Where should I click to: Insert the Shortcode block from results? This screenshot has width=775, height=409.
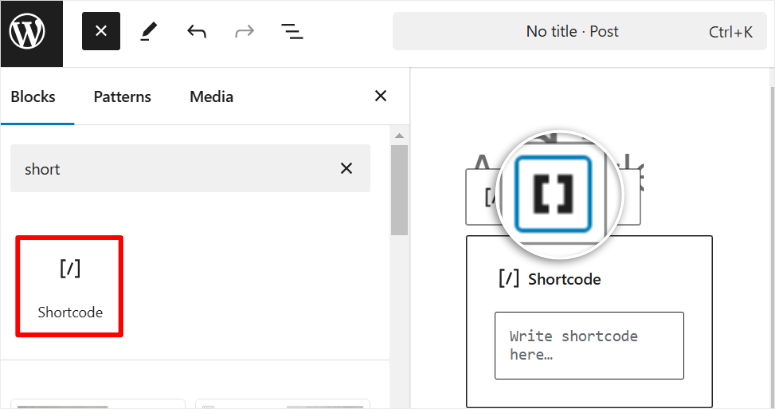point(70,285)
